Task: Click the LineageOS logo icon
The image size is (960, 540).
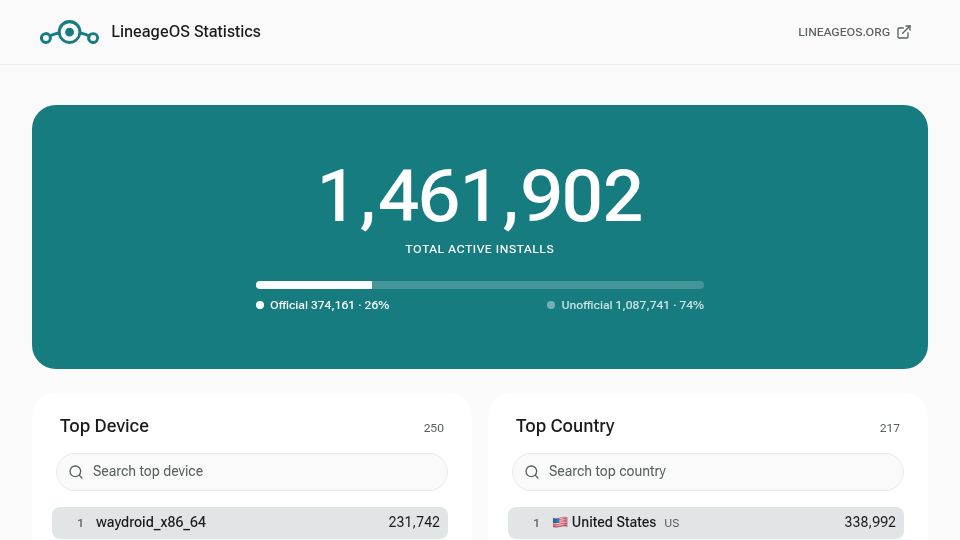Action: (x=69, y=32)
